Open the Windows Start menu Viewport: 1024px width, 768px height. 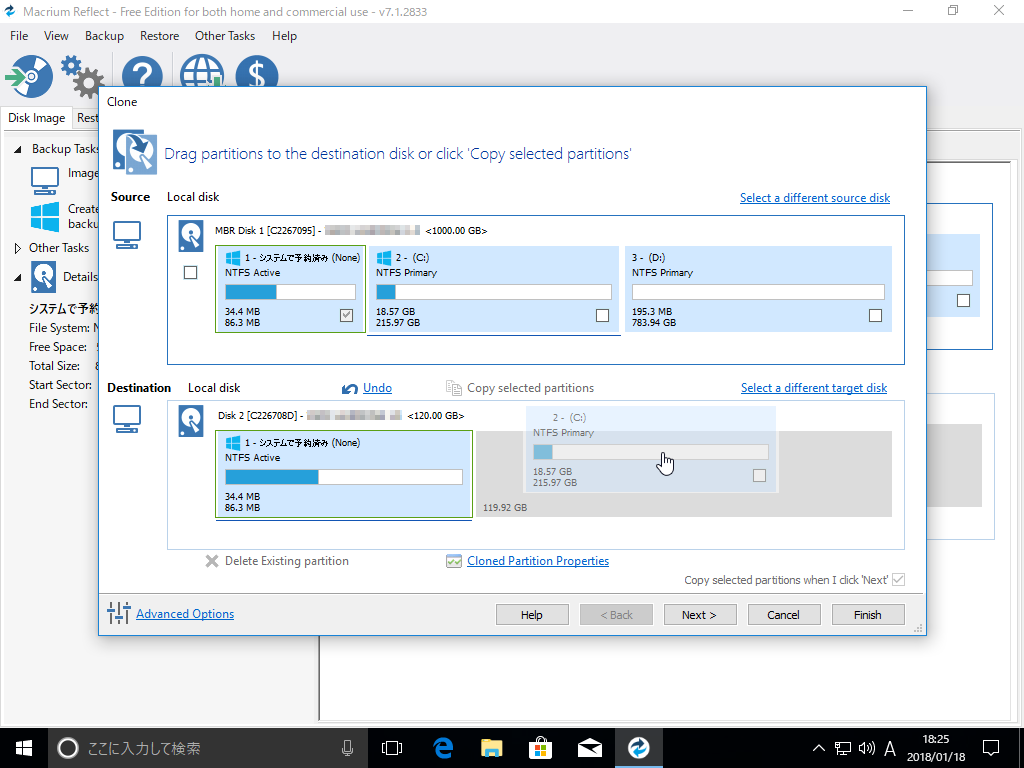pos(24,748)
